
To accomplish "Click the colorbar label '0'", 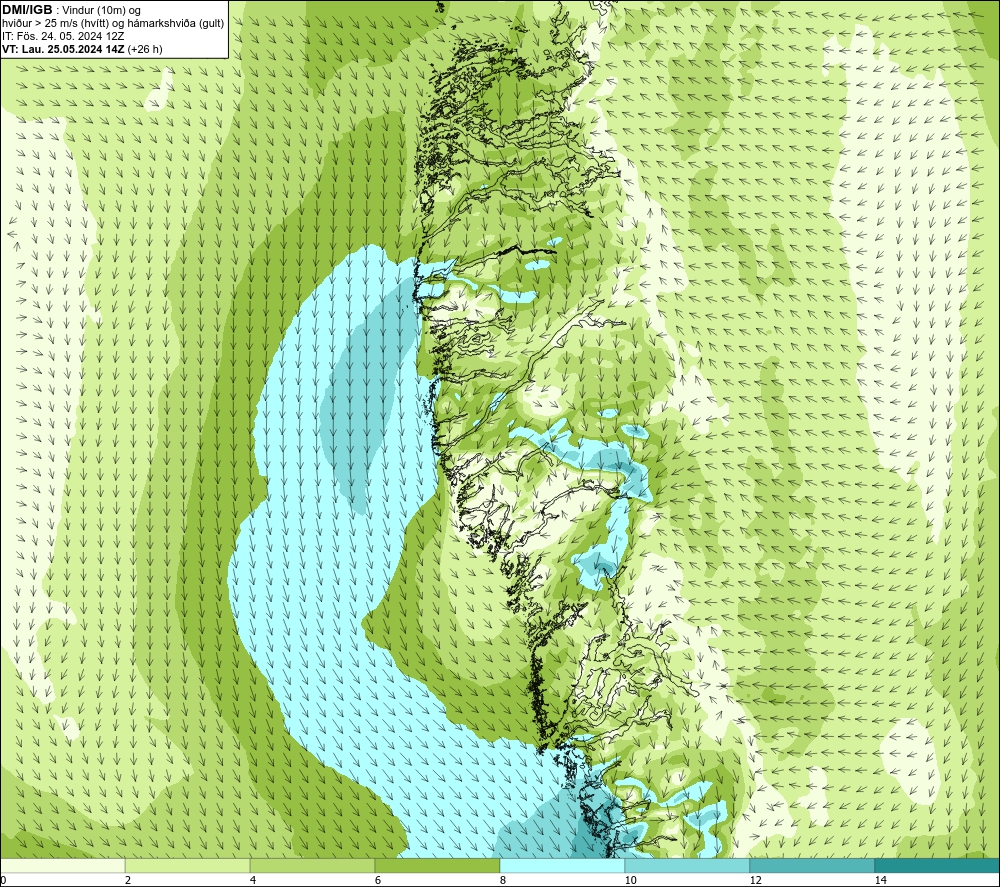I will coord(3,881).
